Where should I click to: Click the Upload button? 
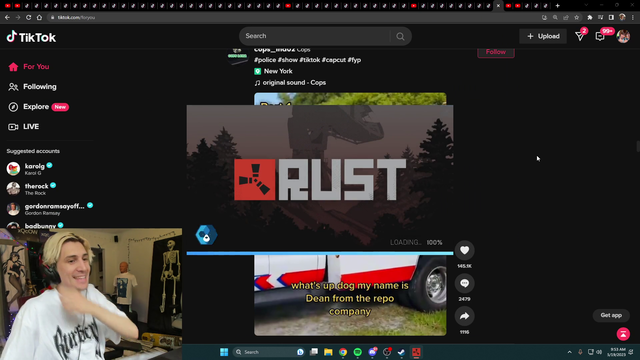click(543, 36)
